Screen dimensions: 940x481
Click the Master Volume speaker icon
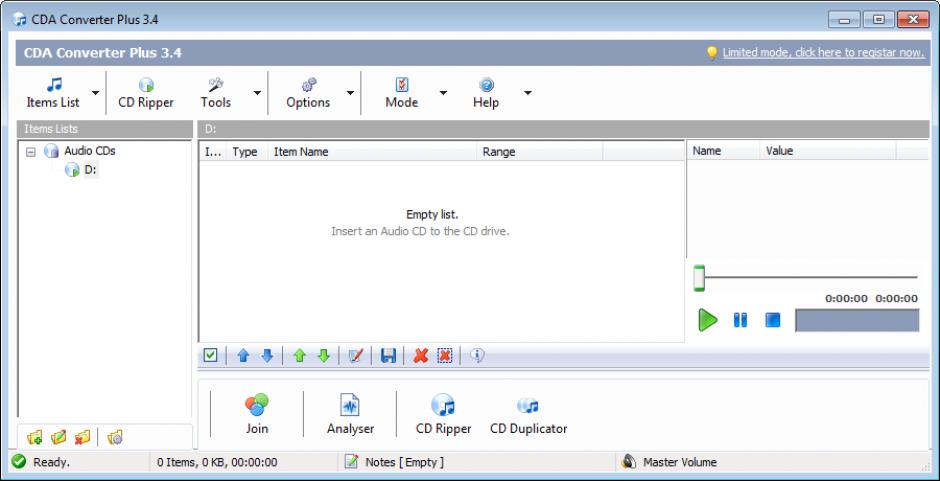click(x=629, y=462)
